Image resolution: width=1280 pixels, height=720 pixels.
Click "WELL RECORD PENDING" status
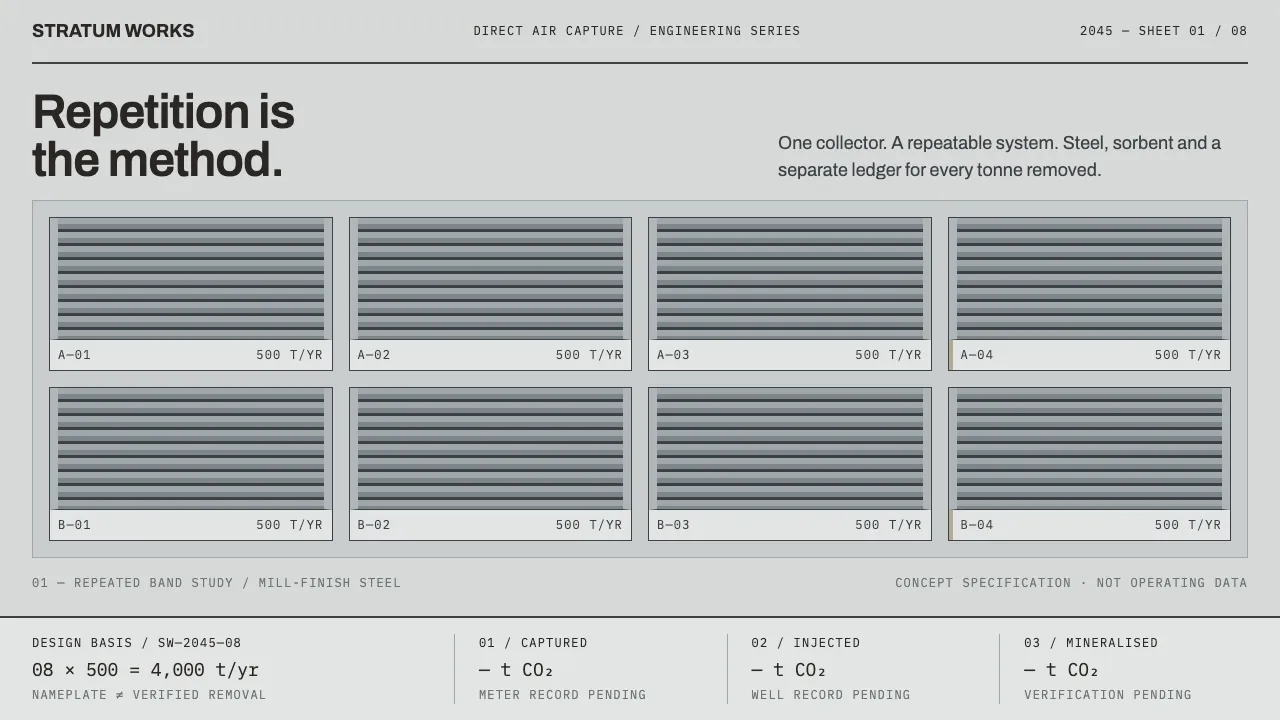pyautogui.click(x=831, y=695)
